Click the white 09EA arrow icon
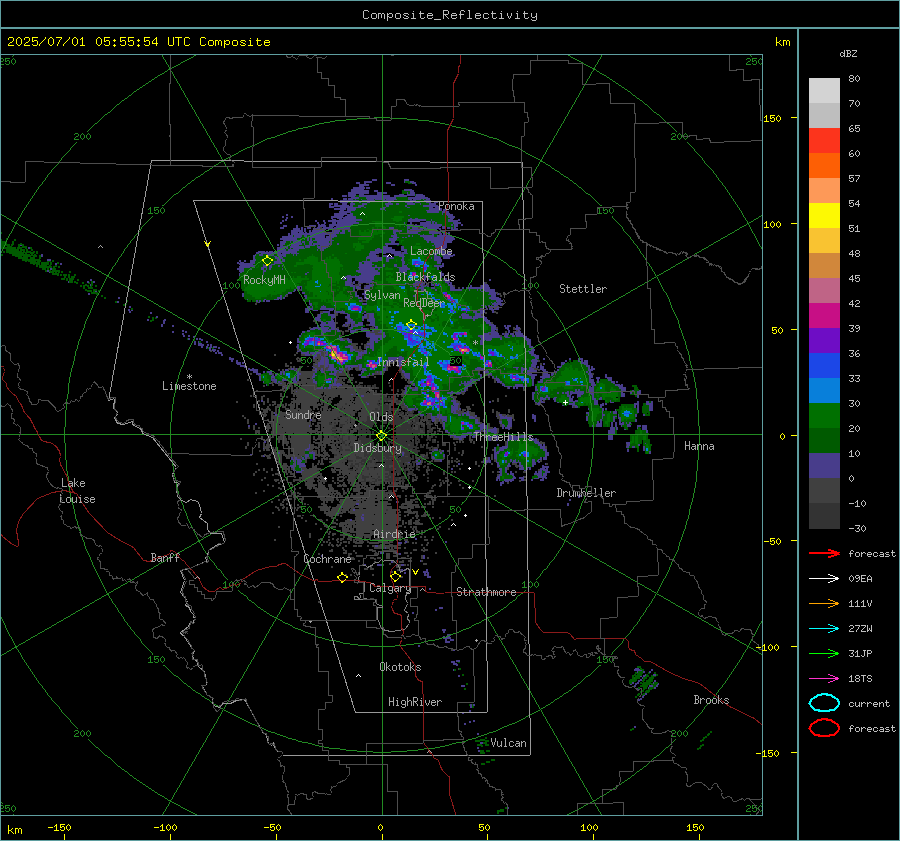This screenshot has width=900, height=841. pos(824,579)
